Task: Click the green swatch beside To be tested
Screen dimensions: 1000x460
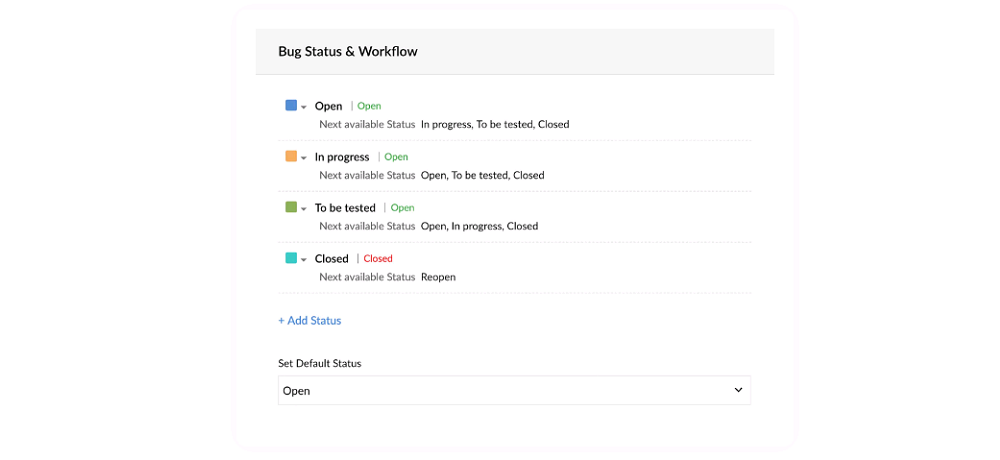Action: [291, 207]
